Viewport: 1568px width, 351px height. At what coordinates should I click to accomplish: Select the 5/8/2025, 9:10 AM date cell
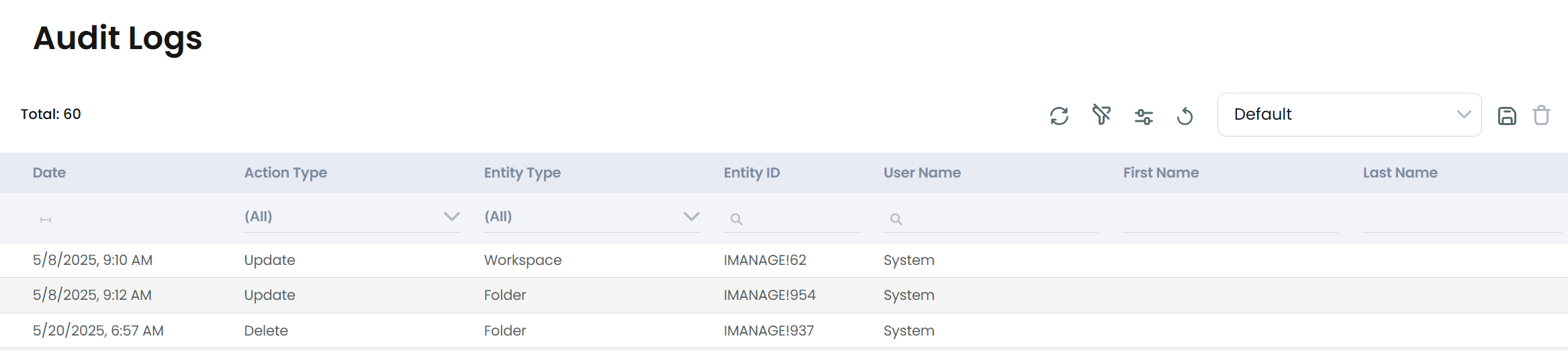pos(93,260)
